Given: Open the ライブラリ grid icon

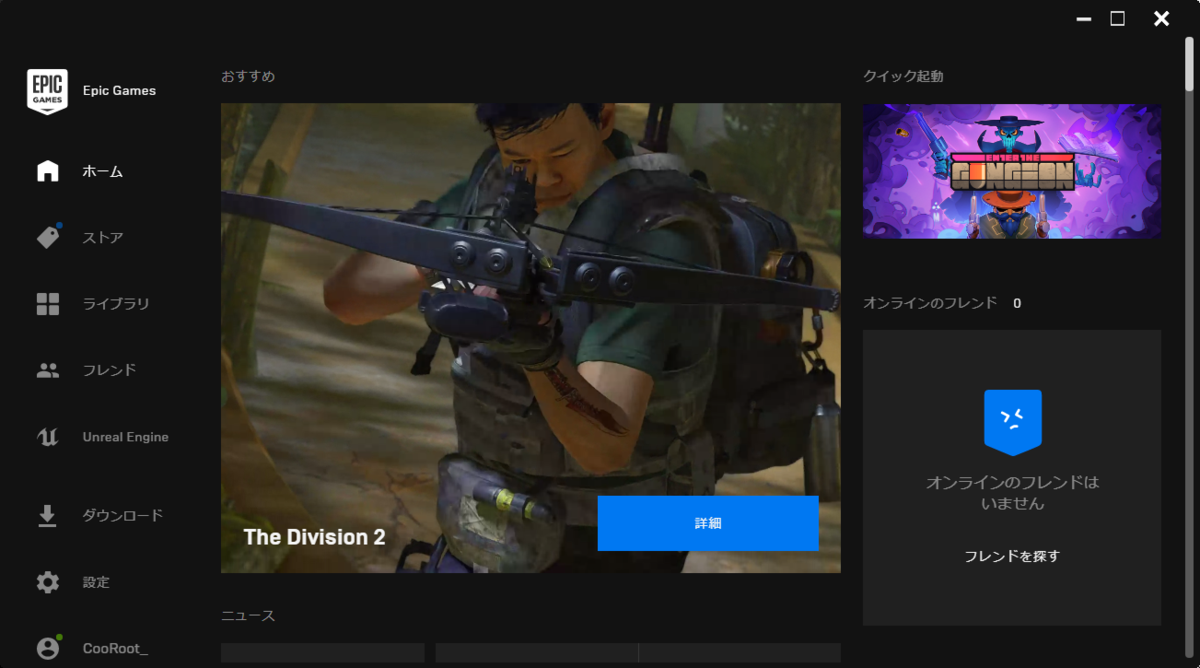Looking at the screenshot, I should (x=47, y=304).
